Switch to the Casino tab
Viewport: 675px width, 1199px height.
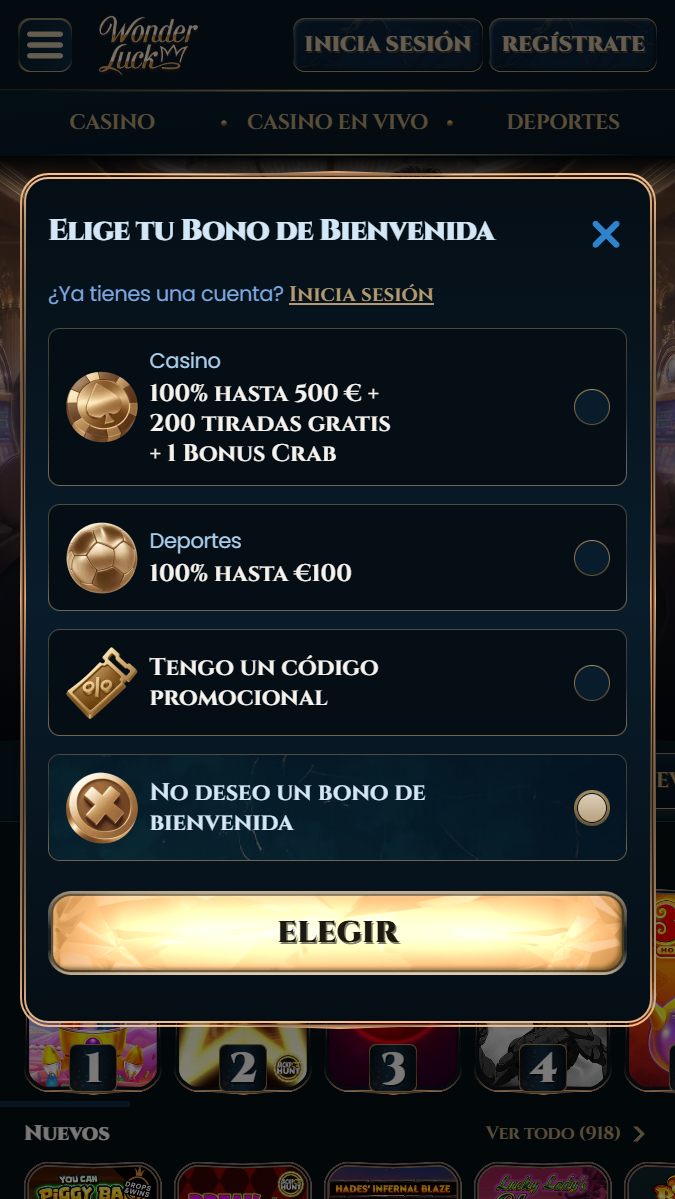coord(112,122)
